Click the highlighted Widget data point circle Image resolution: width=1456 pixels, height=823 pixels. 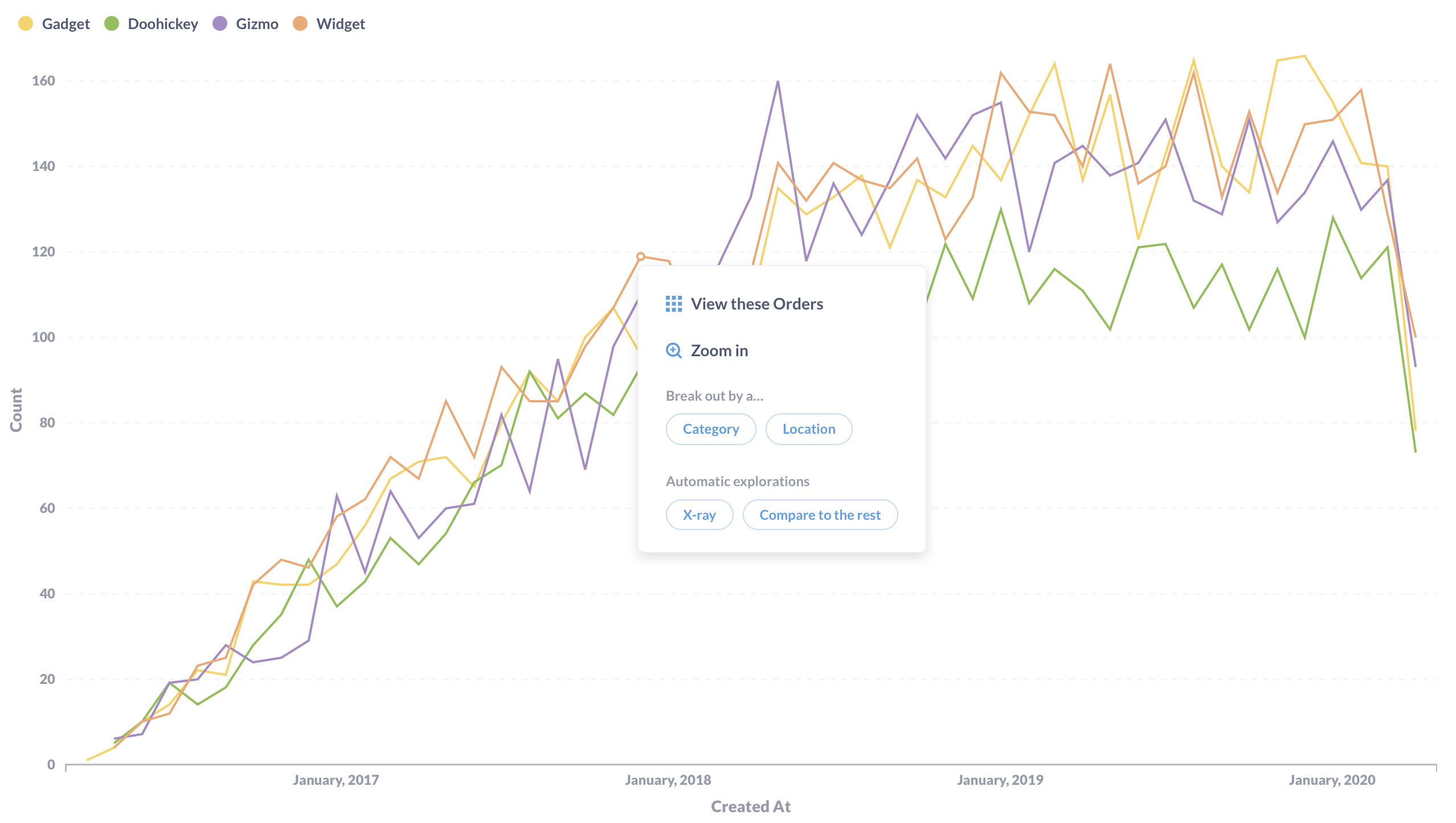point(640,256)
